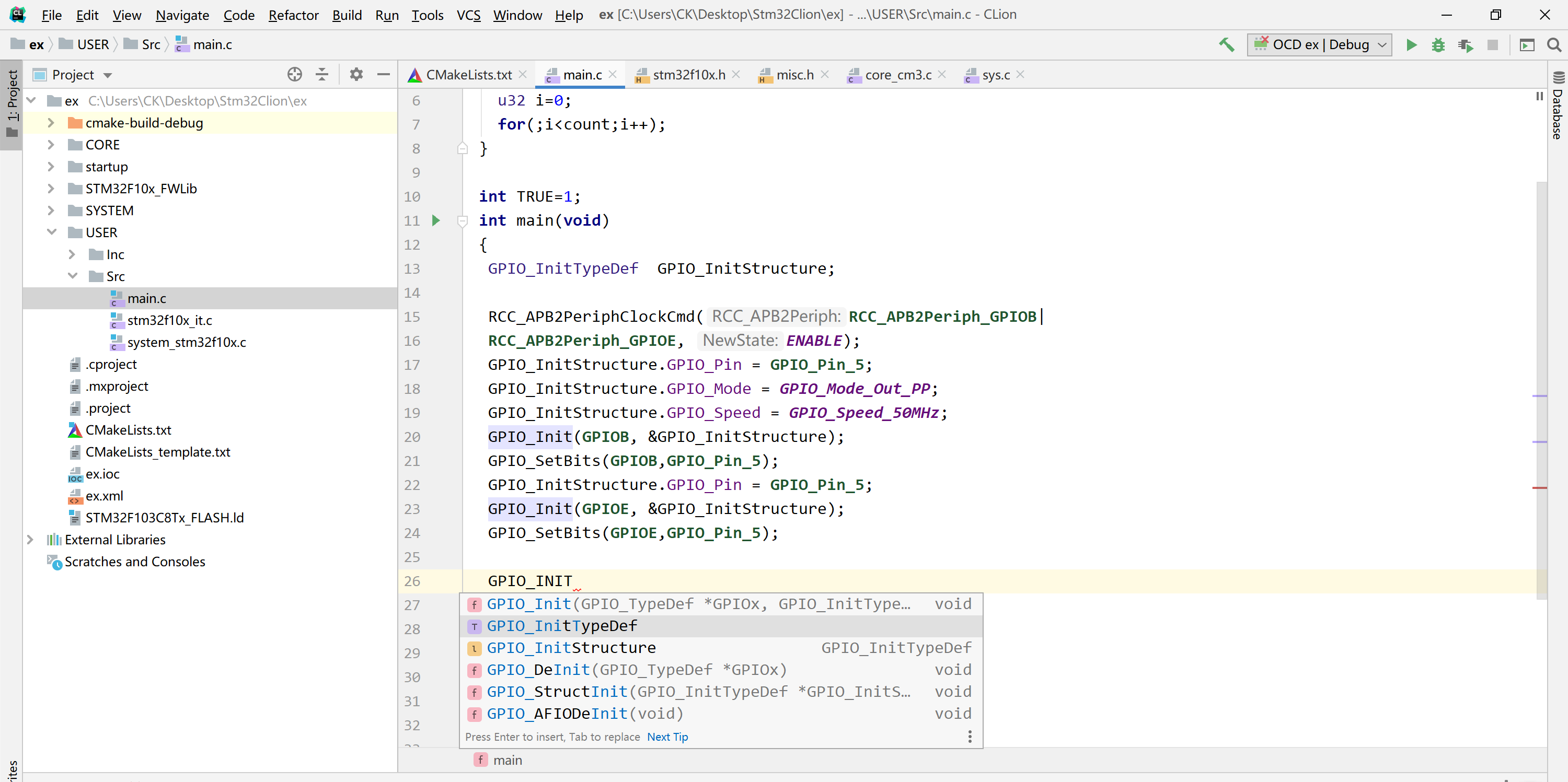
Task: Open completion popup options dots menu
Action: pos(970,737)
